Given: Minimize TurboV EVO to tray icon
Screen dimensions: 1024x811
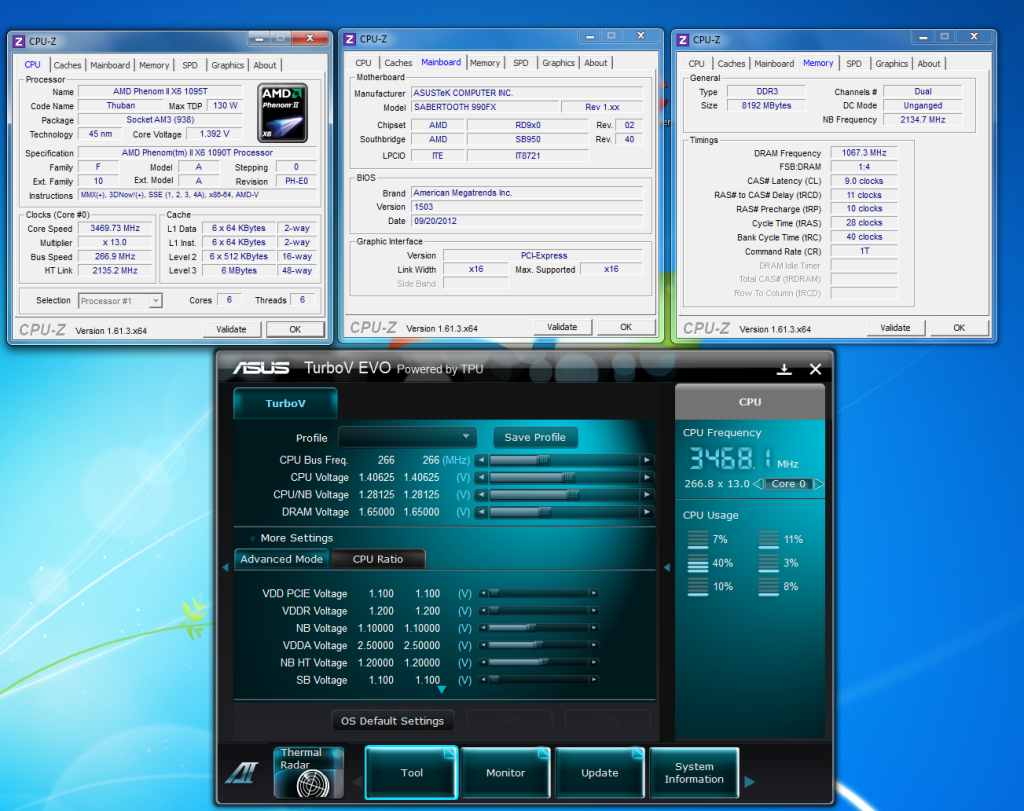Looking at the screenshot, I should (x=784, y=369).
